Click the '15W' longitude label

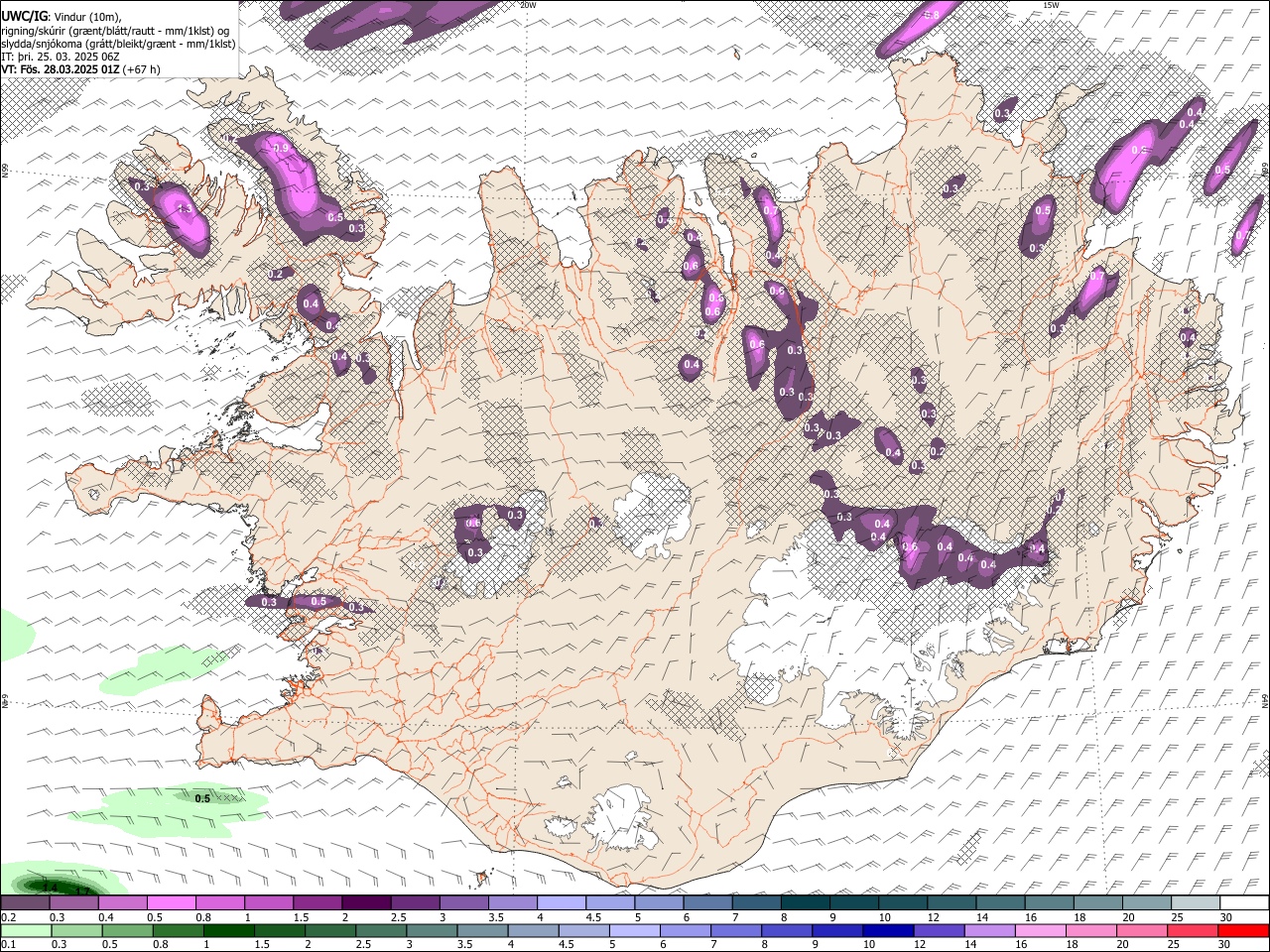(1051, 5)
